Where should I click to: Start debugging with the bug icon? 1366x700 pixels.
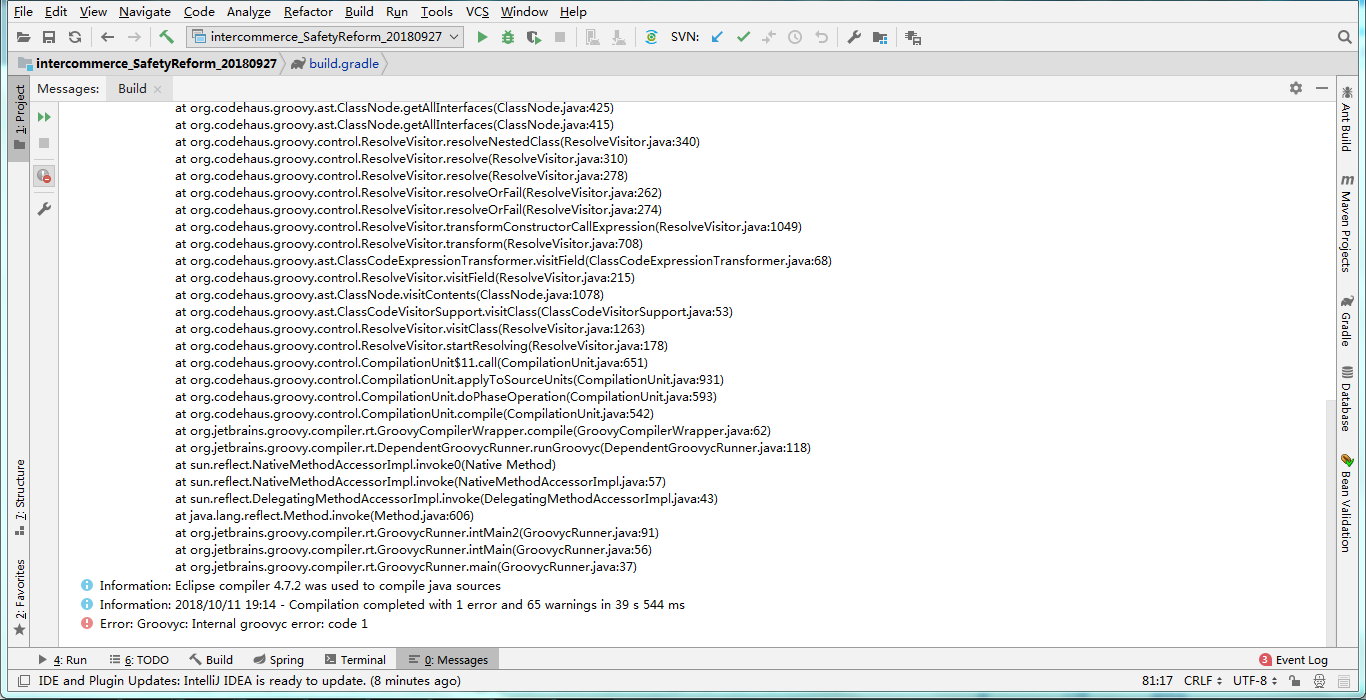[x=508, y=37]
